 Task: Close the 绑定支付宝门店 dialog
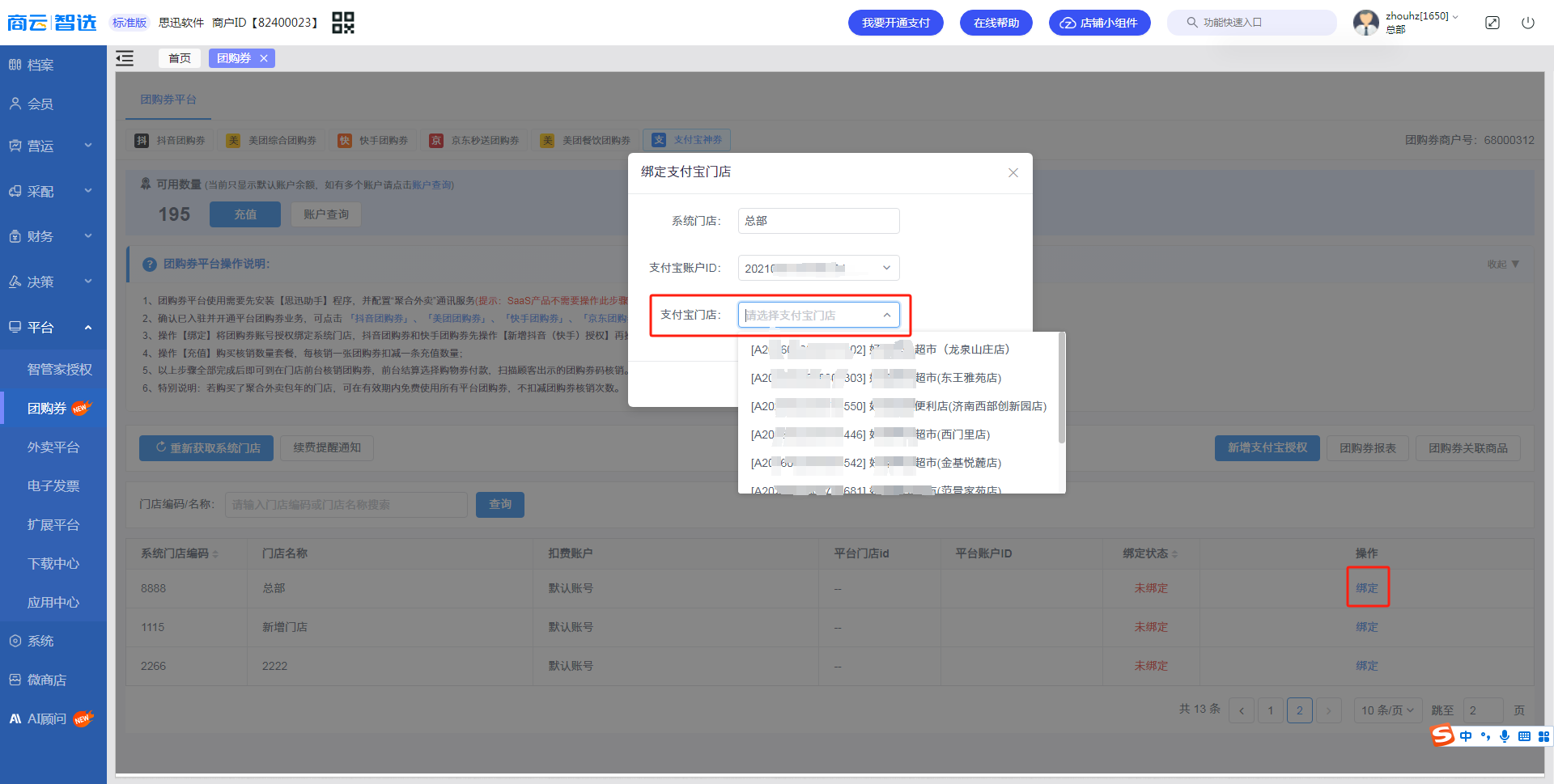[1013, 173]
